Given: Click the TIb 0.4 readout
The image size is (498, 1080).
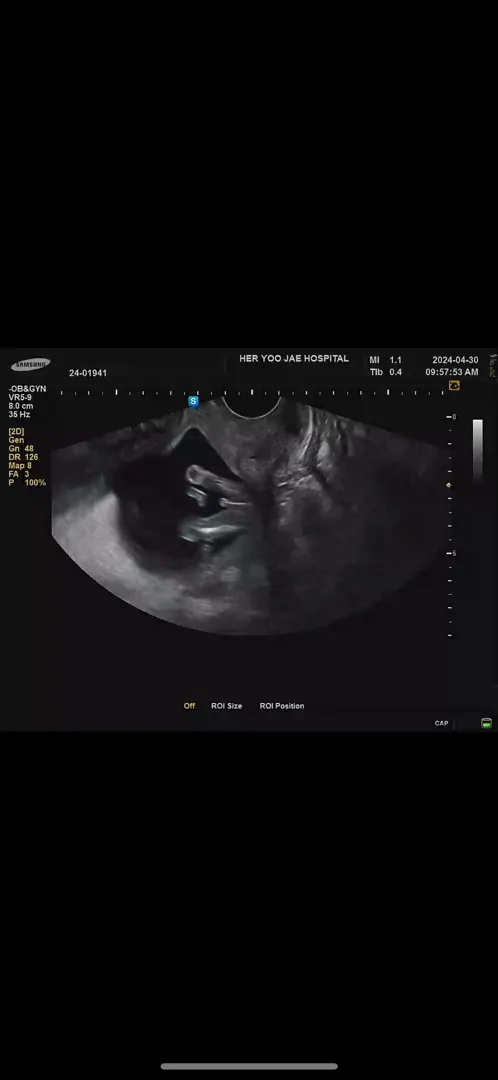Looking at the screenshot, I should pos(386,372).
